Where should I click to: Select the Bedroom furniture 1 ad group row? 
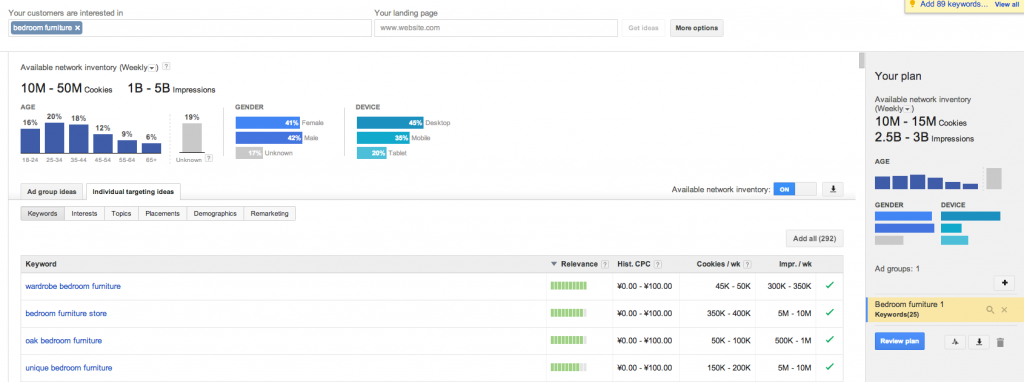click(944, 310)
